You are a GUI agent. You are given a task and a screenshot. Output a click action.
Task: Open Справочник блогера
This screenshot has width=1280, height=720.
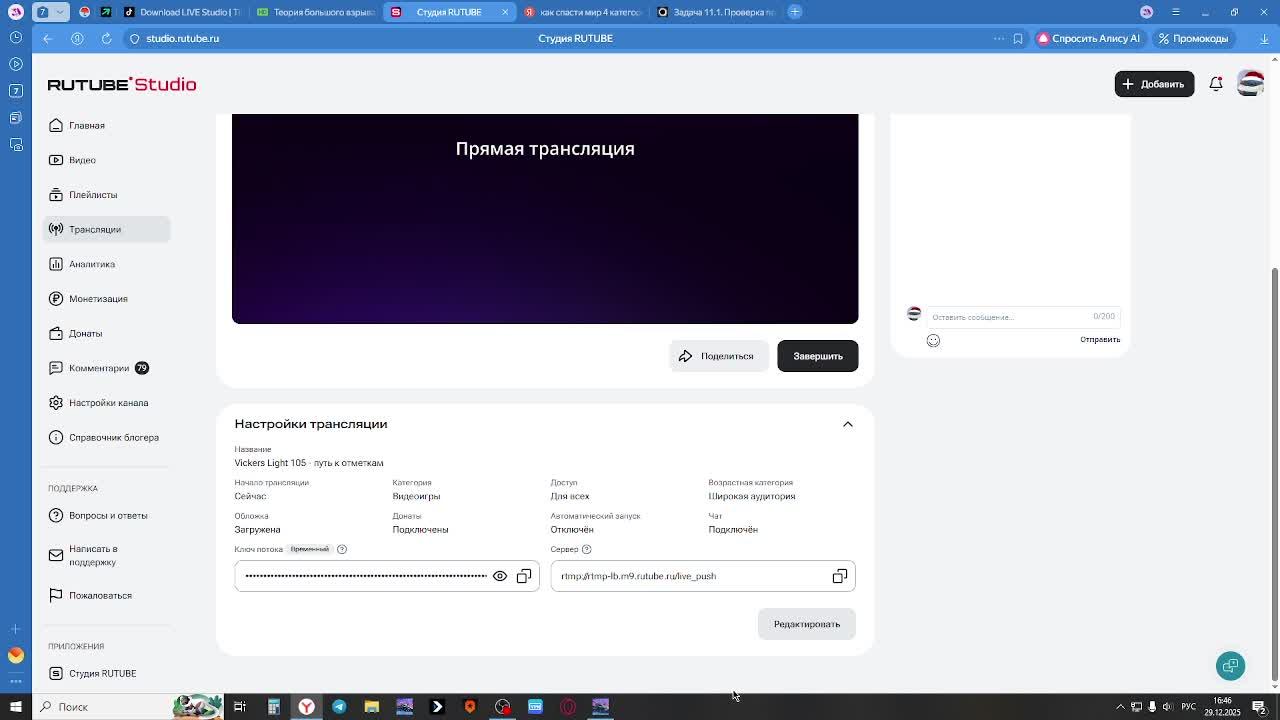point(106,437)
